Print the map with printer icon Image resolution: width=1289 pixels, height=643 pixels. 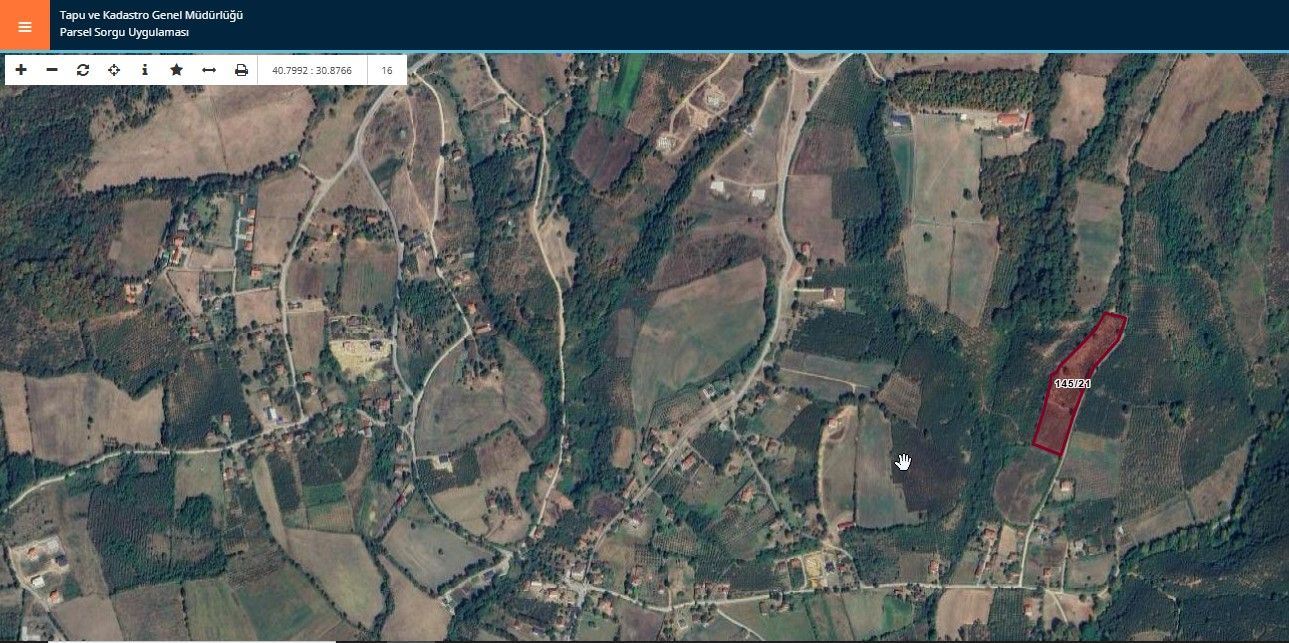click(241, 70)
